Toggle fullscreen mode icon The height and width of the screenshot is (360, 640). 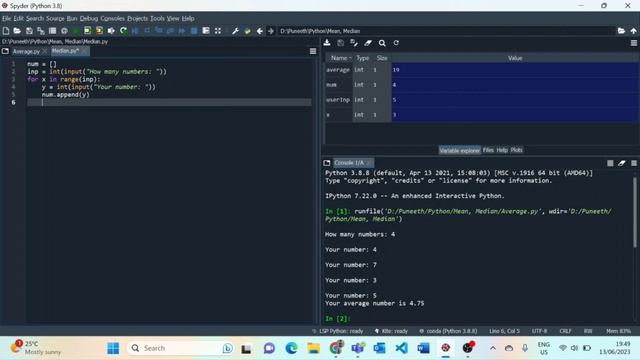[218, 31]
